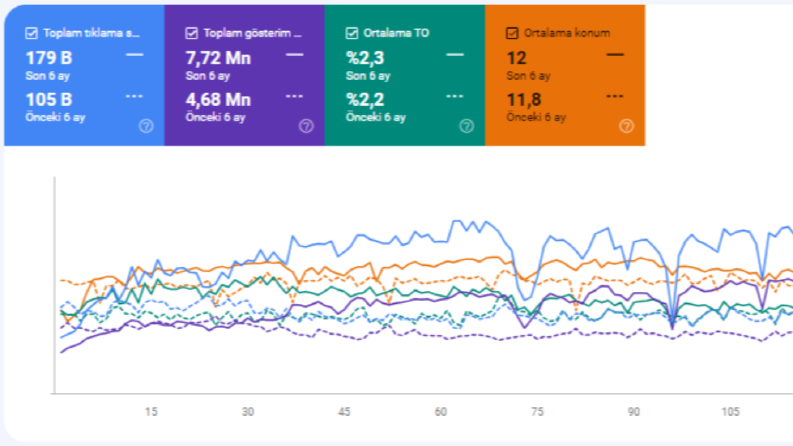793x446 pixels.
Task: Click solid line legend on purple card
Action: pyautogui.click(x=295, y=54)
